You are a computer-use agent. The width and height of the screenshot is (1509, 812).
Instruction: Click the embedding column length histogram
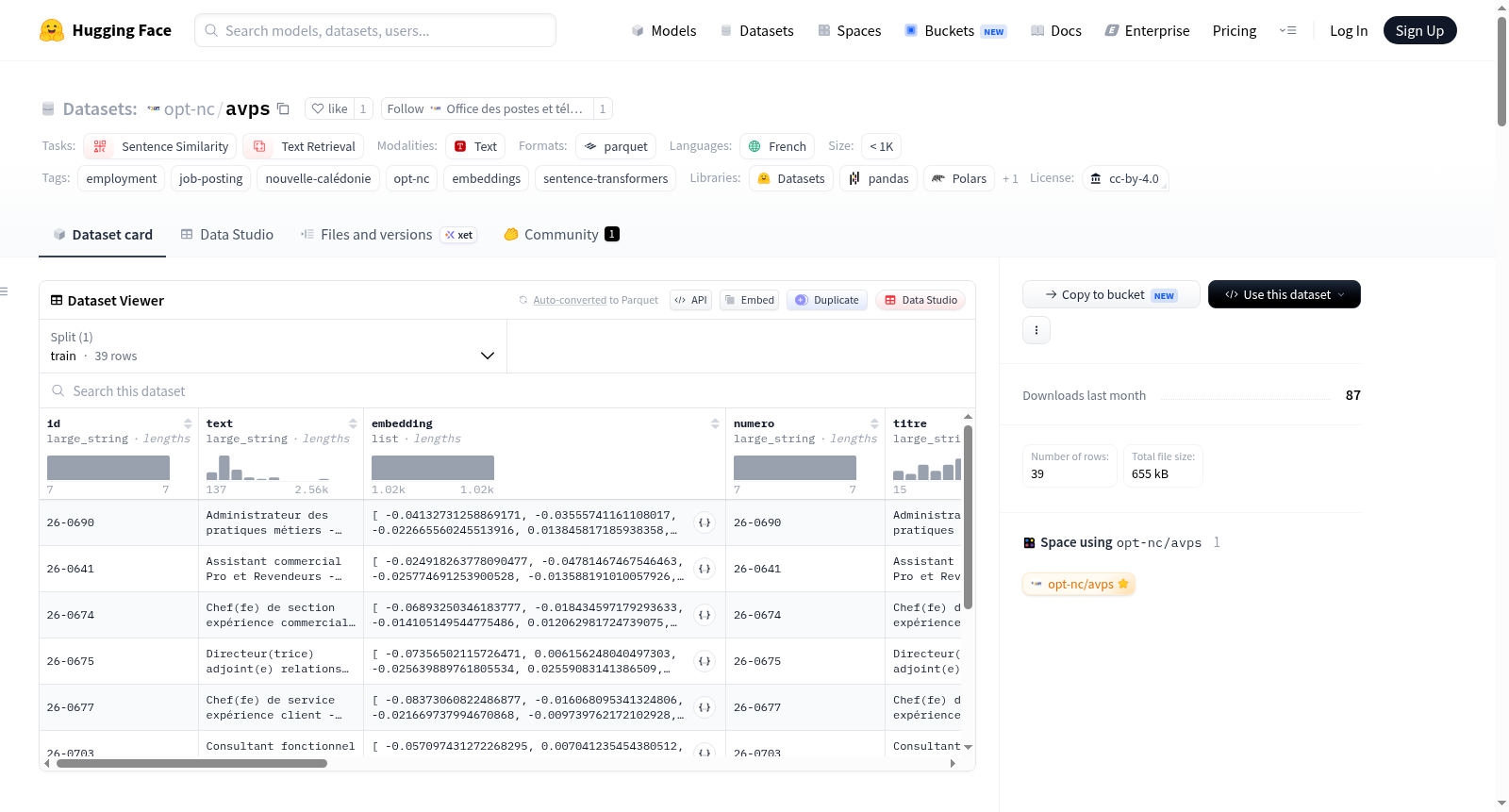433,468
